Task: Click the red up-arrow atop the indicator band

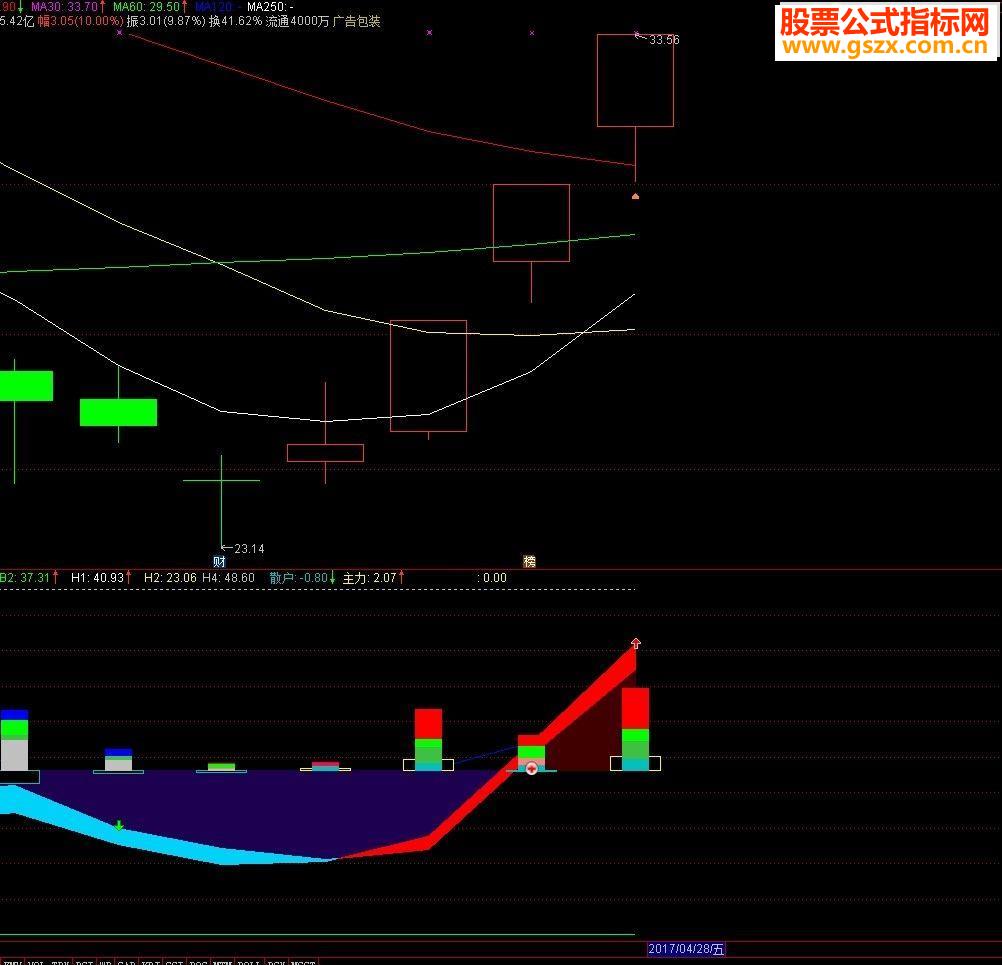Action: pos(635,644)
